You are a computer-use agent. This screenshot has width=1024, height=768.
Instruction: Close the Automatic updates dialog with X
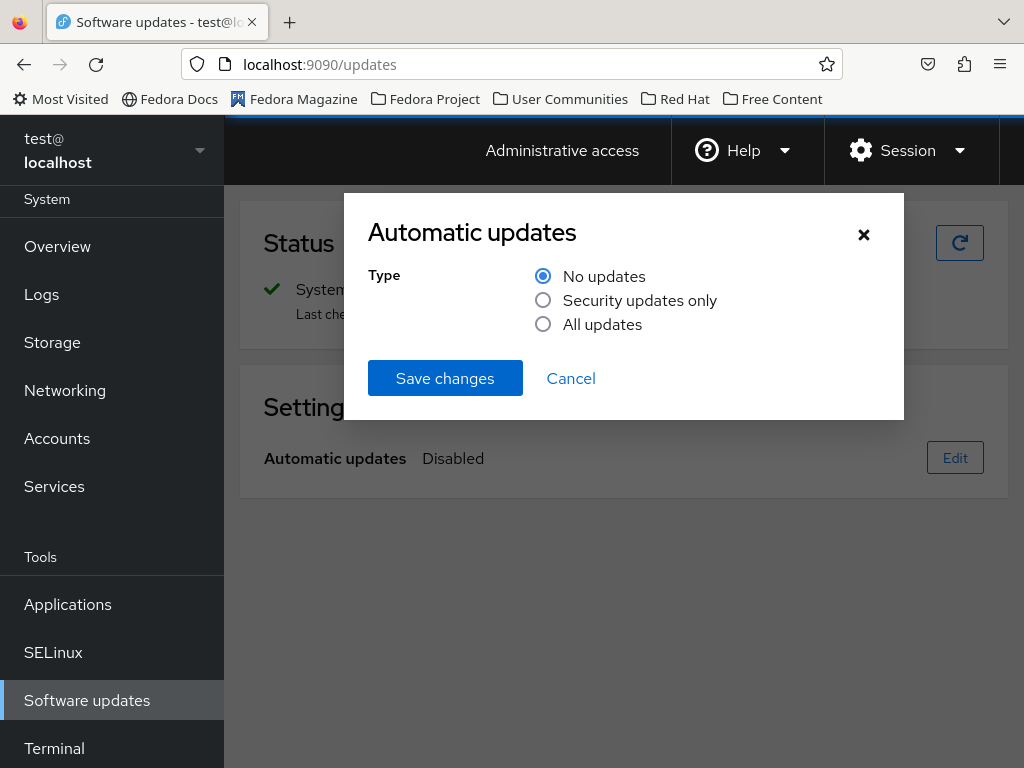863,234
